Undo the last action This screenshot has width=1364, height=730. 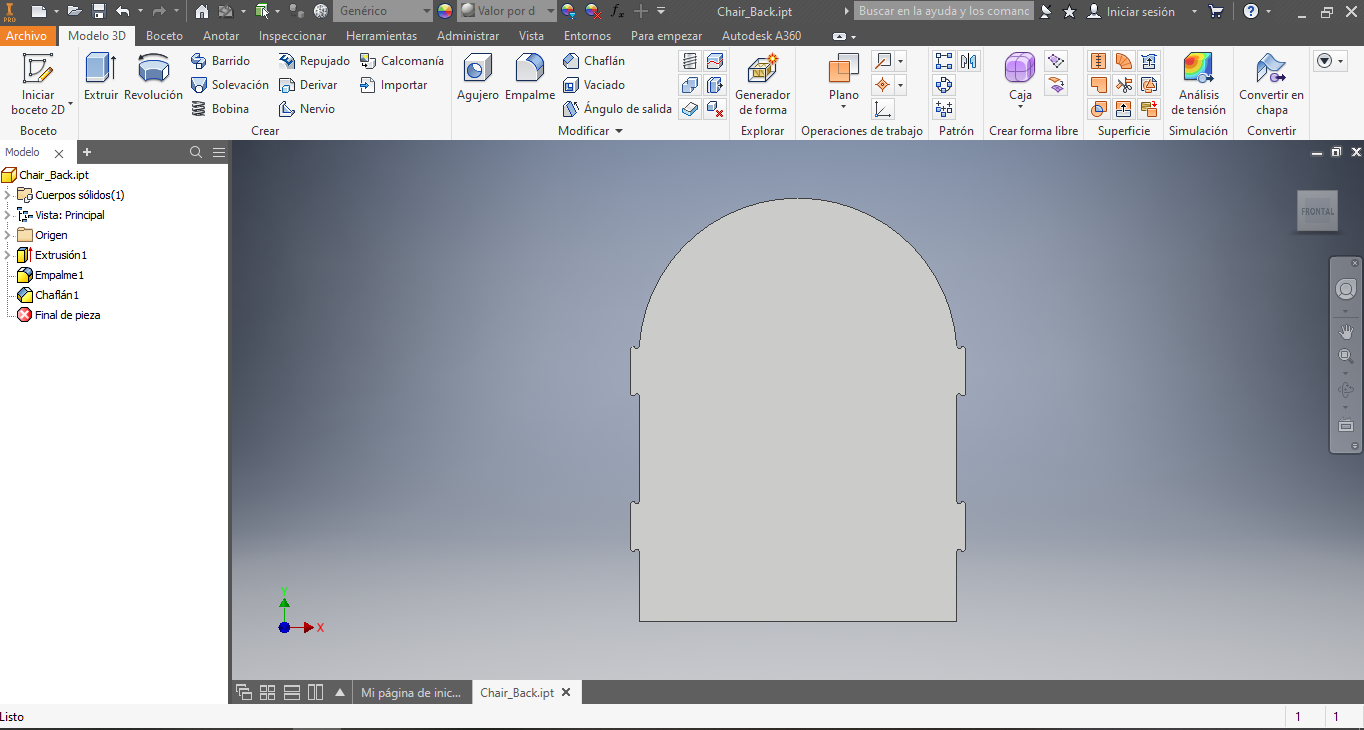click(x=123, y=11)
